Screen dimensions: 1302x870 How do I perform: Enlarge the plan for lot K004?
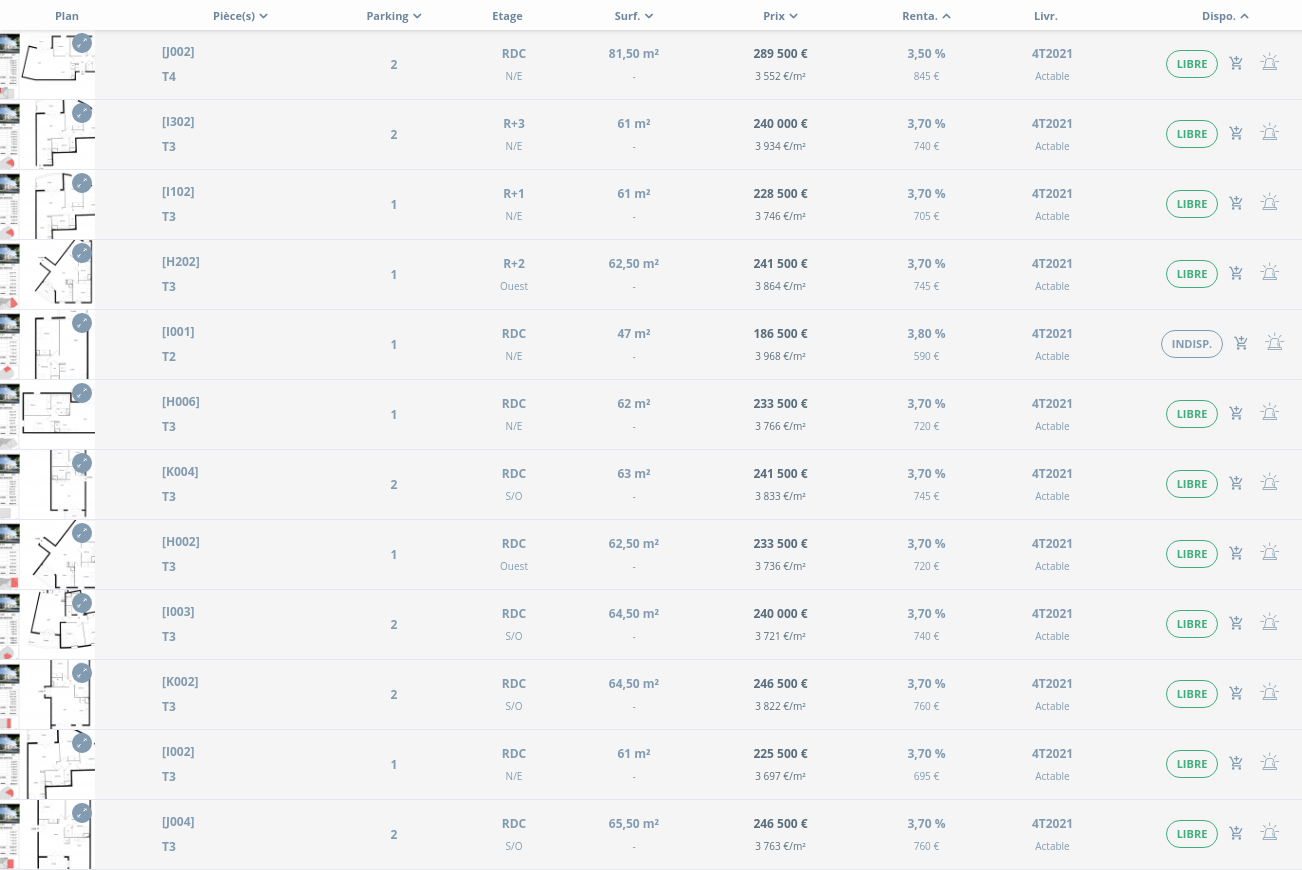82,463
